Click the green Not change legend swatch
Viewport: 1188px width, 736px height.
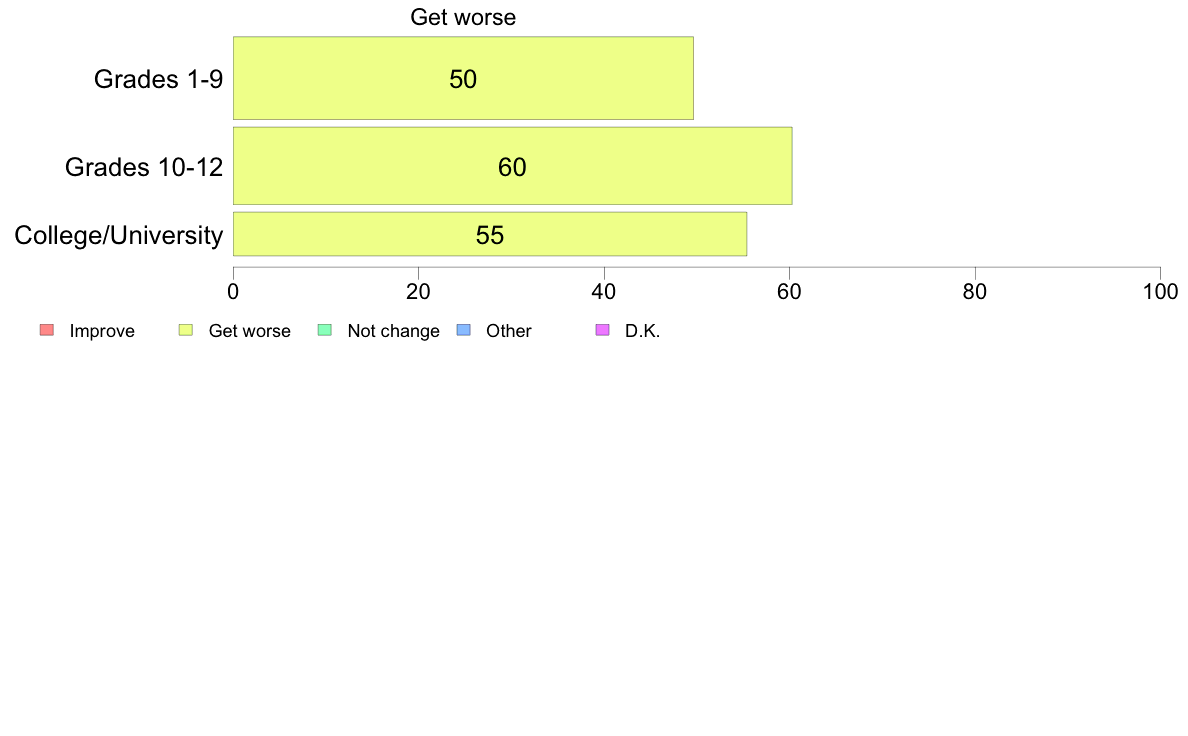324,330
